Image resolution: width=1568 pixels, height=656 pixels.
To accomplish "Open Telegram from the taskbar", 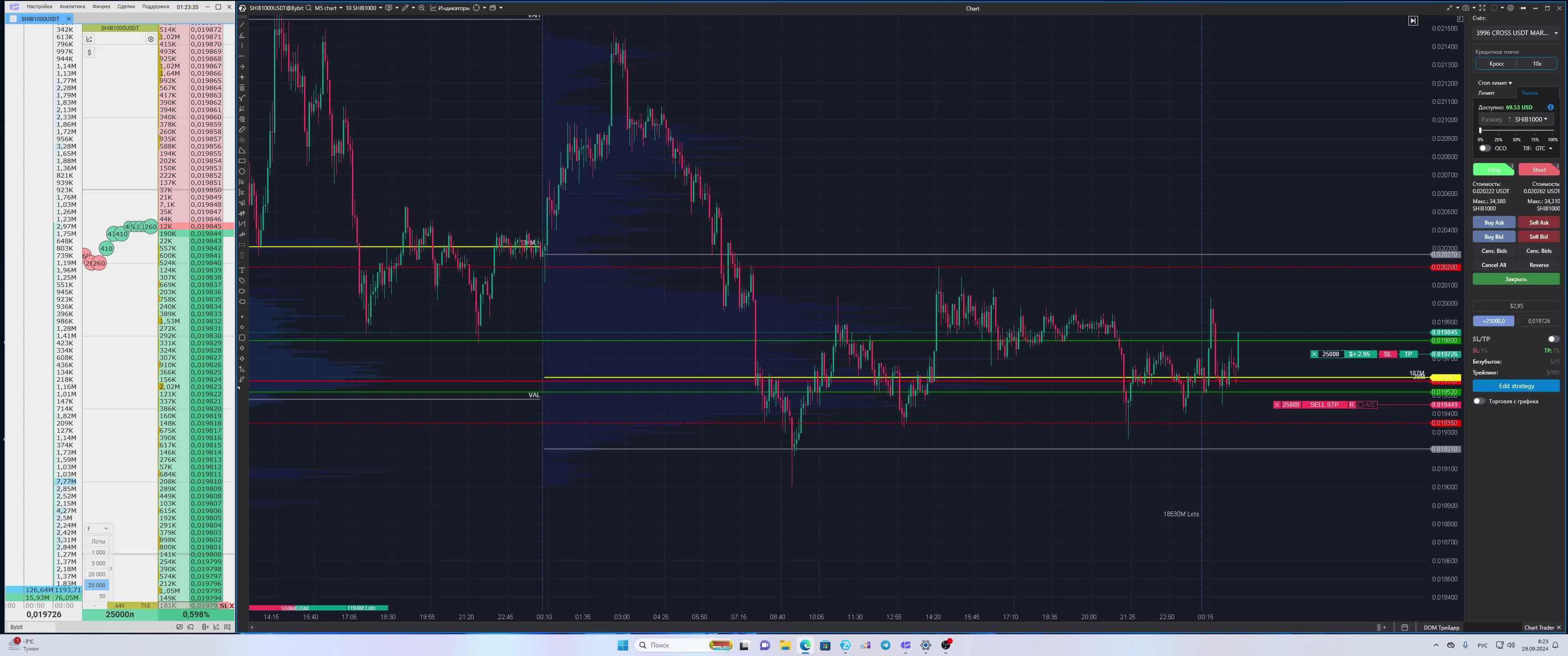I will point(885,645).
